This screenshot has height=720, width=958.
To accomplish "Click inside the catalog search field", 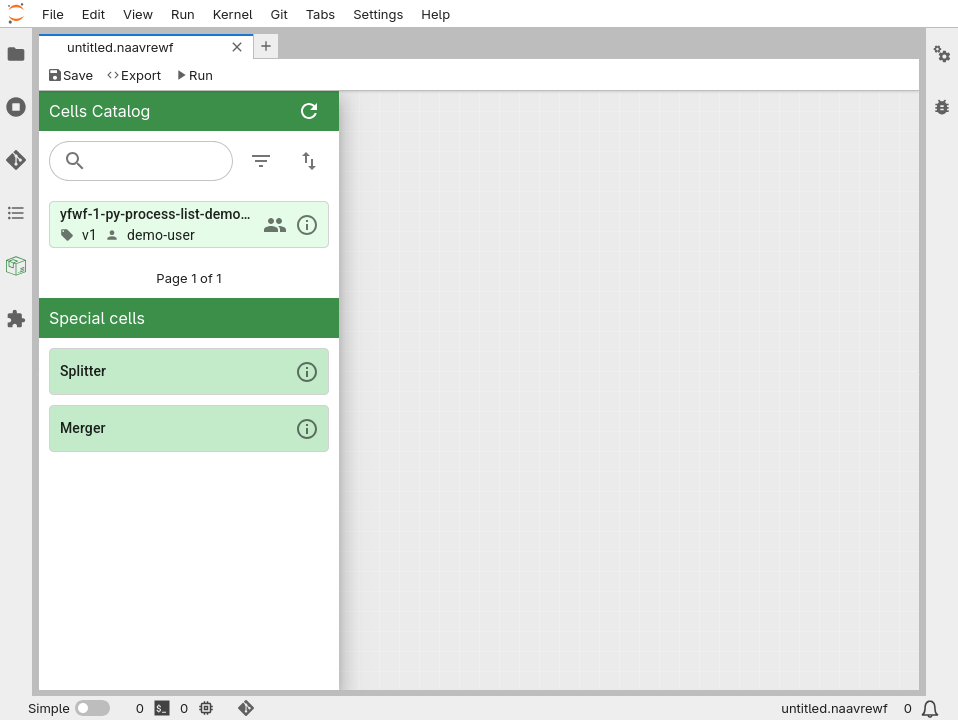I will 140,160.
